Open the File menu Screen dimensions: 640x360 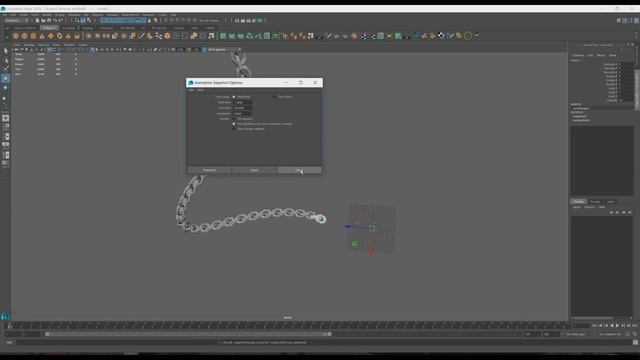4,15
